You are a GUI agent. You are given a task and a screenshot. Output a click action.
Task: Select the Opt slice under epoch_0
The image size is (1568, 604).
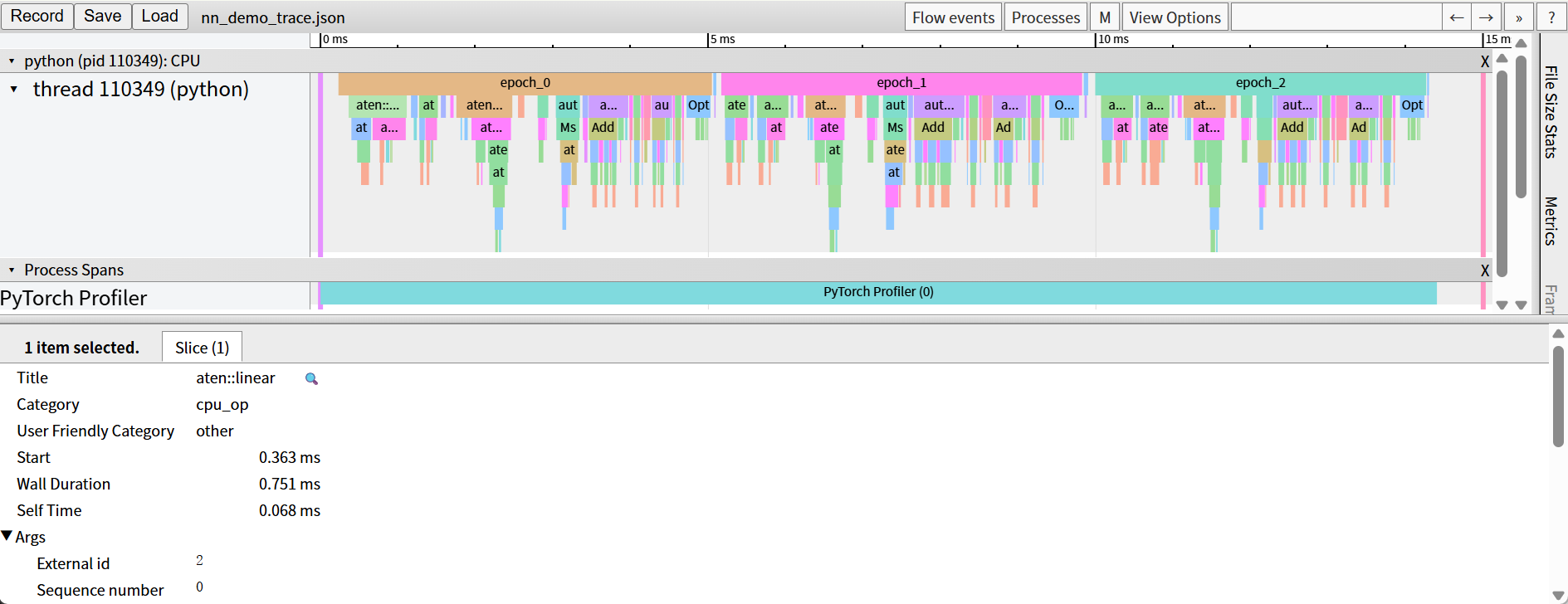point(699,105)
